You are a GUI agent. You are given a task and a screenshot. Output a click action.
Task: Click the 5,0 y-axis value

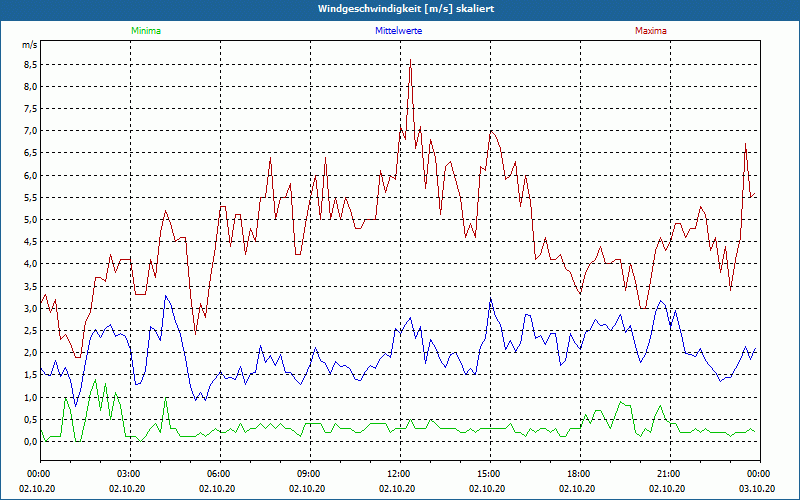click(x=30, y=220)
